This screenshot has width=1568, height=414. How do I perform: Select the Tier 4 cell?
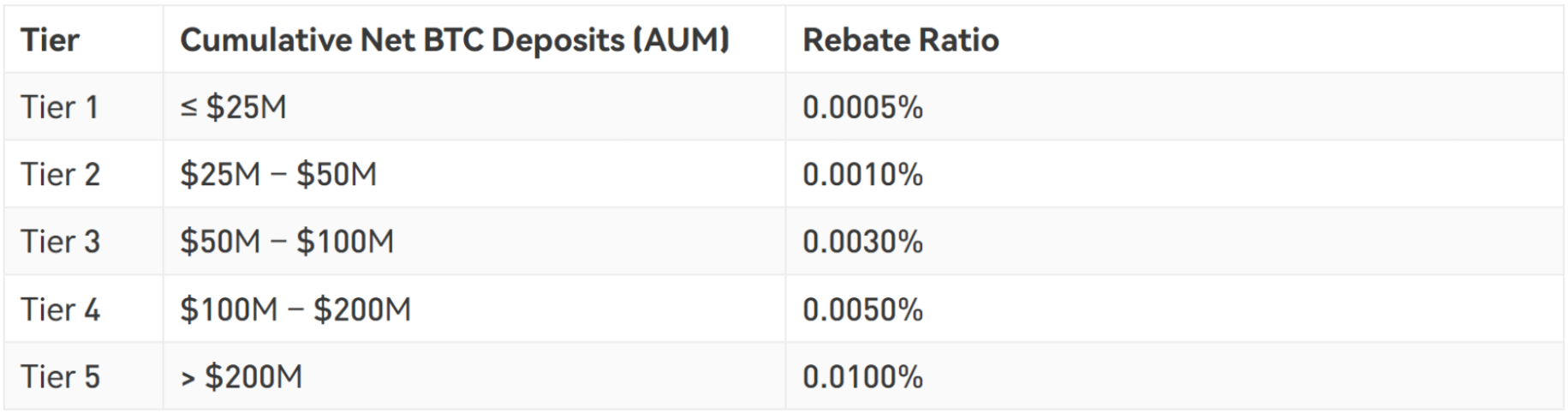[x=60, y=309]
